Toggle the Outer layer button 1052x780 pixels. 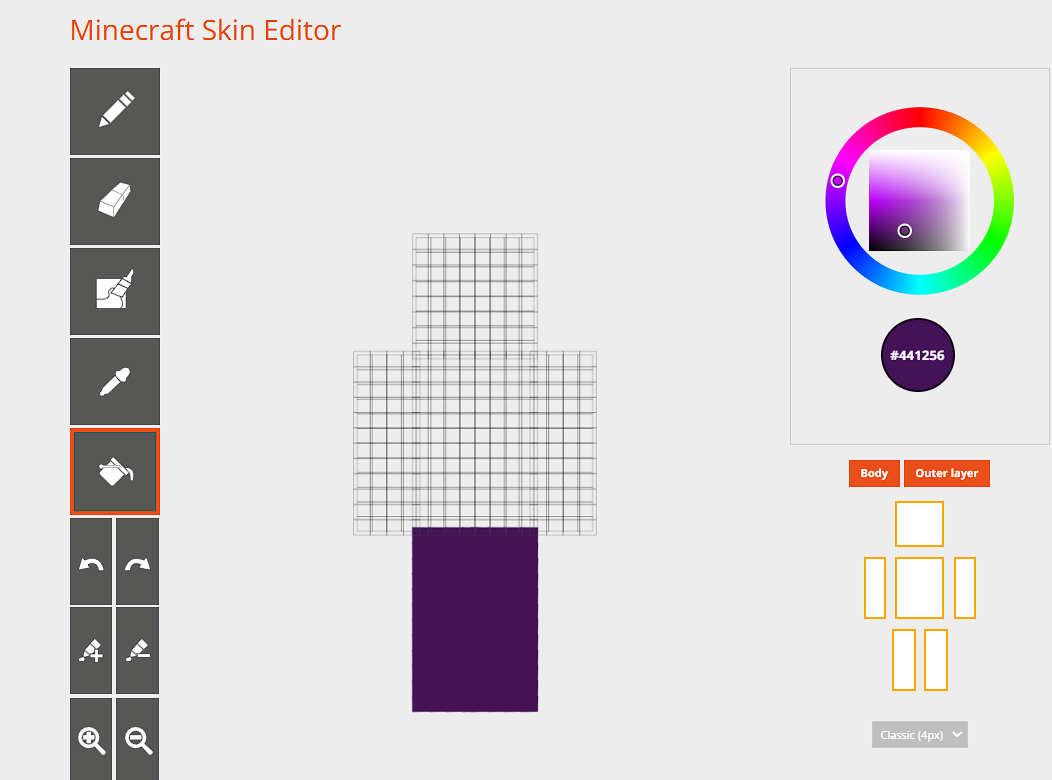point(947,473)
